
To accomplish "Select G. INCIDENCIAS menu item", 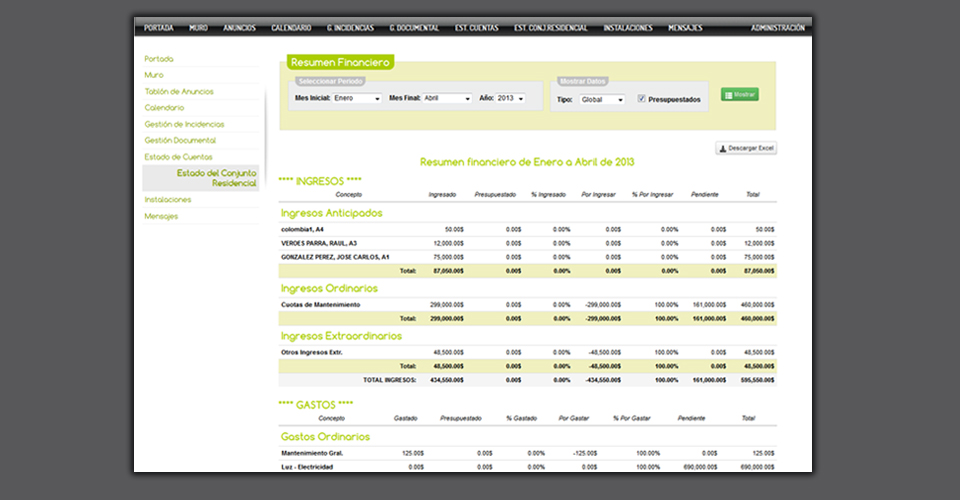I will (350, 28).
